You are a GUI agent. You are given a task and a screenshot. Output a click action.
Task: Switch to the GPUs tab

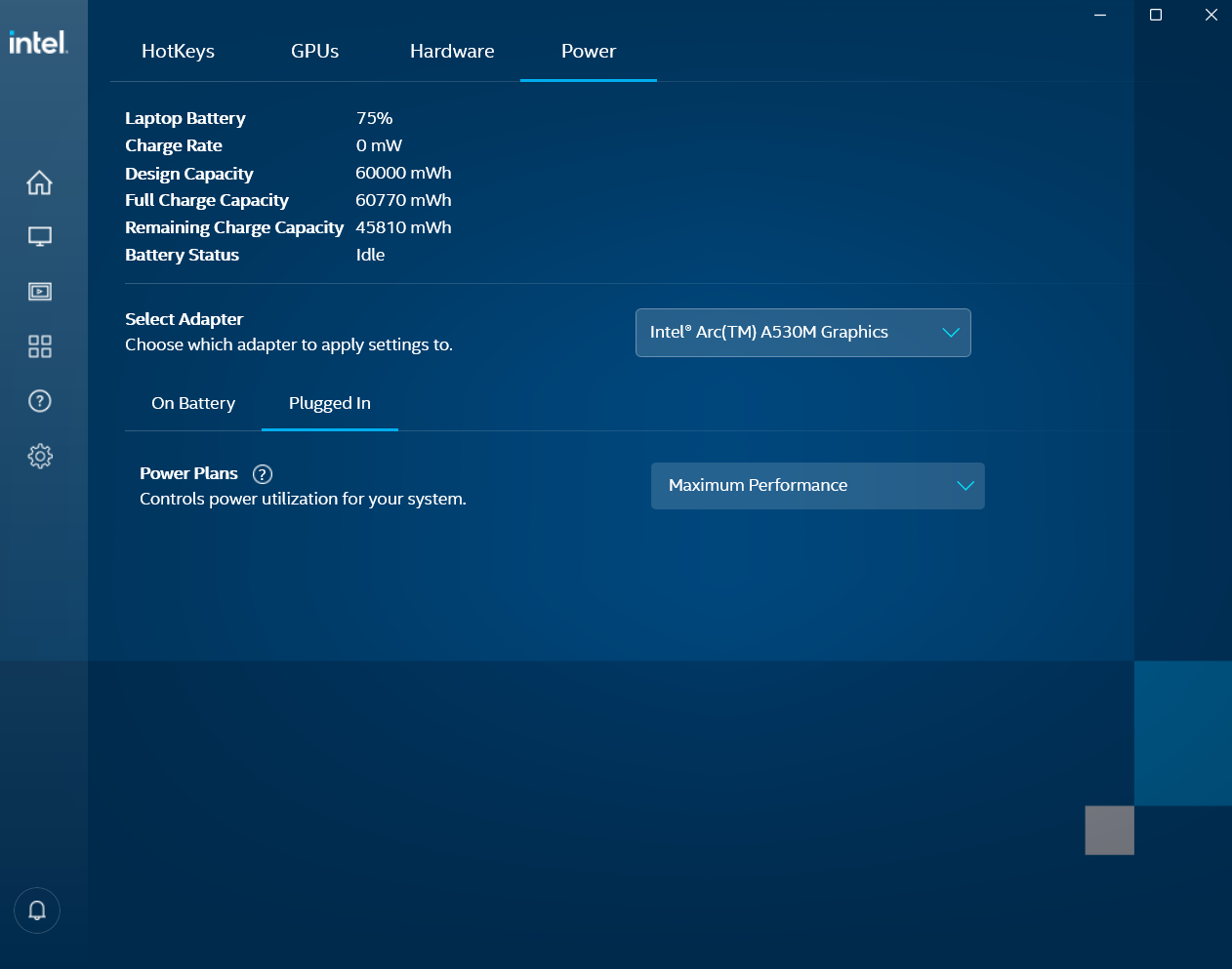coord(314,52)
